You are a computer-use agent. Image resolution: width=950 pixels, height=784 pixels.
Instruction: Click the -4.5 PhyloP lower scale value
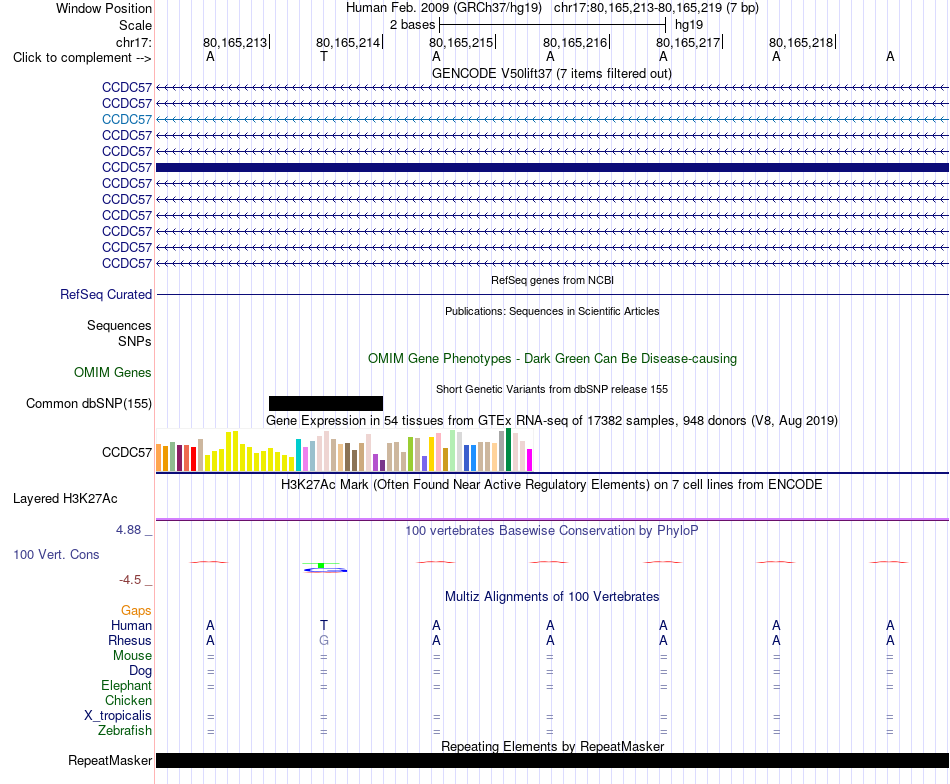(x=130, y=580)
